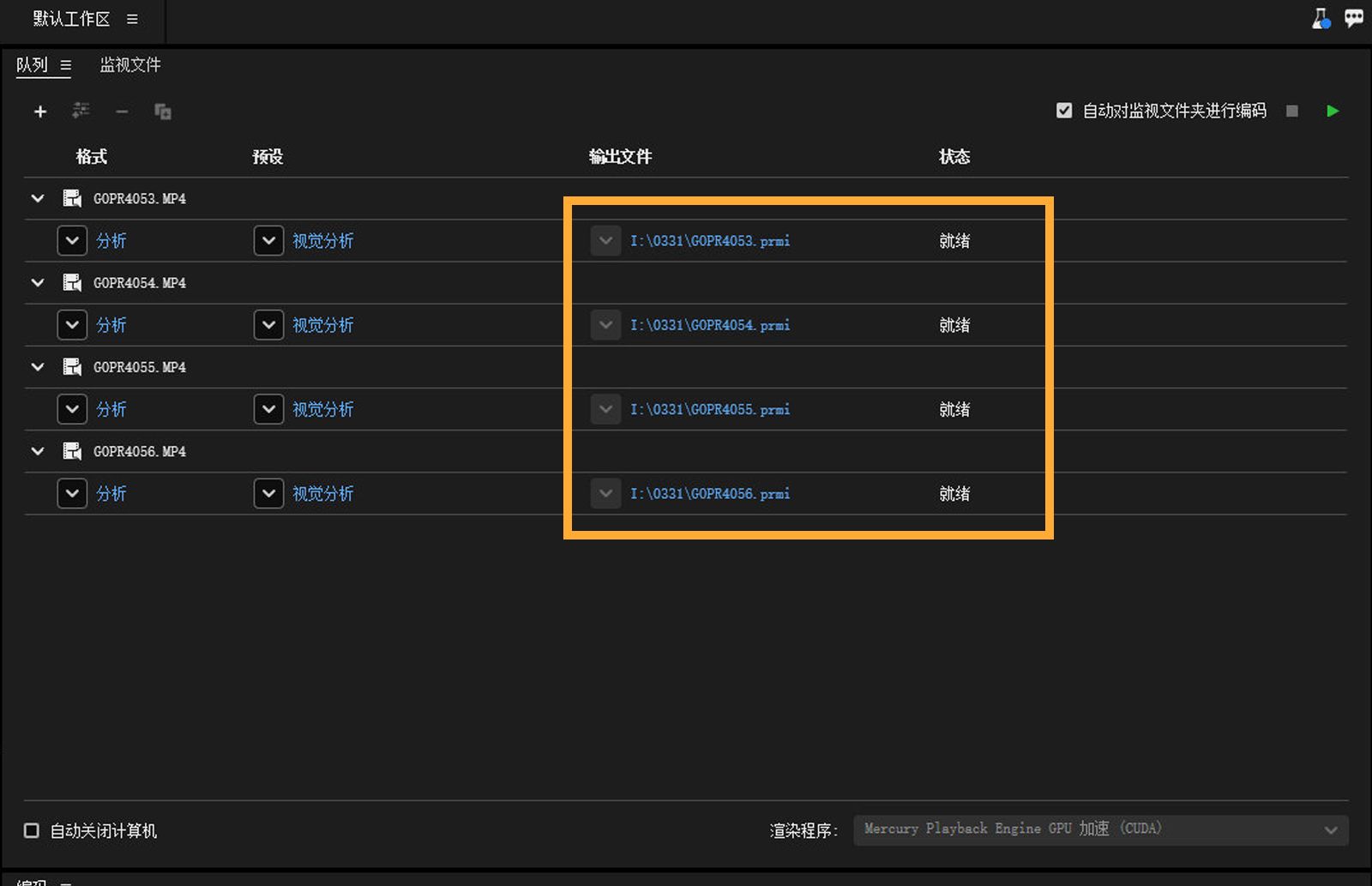Click the 就绪 status of GOPR4055.prmi
This screenshot has height=886, width=1372.
tap(954, 409)
